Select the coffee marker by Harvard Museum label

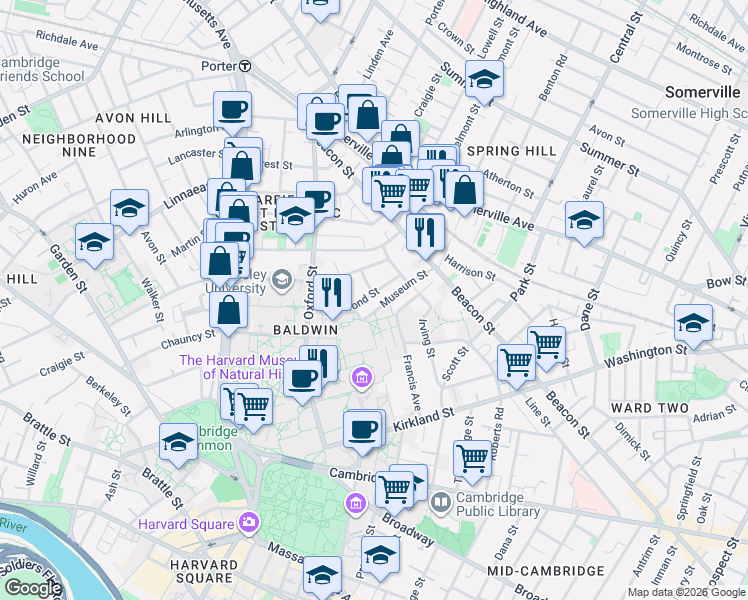click(x=302, y=379)
